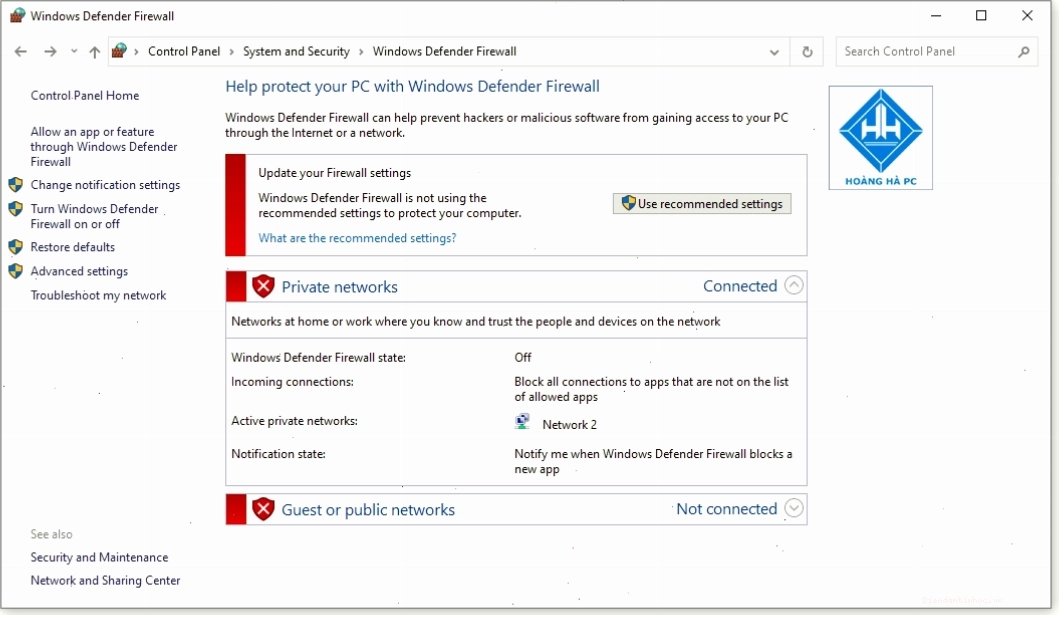Open Troubleshoot my network
Image resolution: width=1059 pixels, height=617 pixels.
98,295
